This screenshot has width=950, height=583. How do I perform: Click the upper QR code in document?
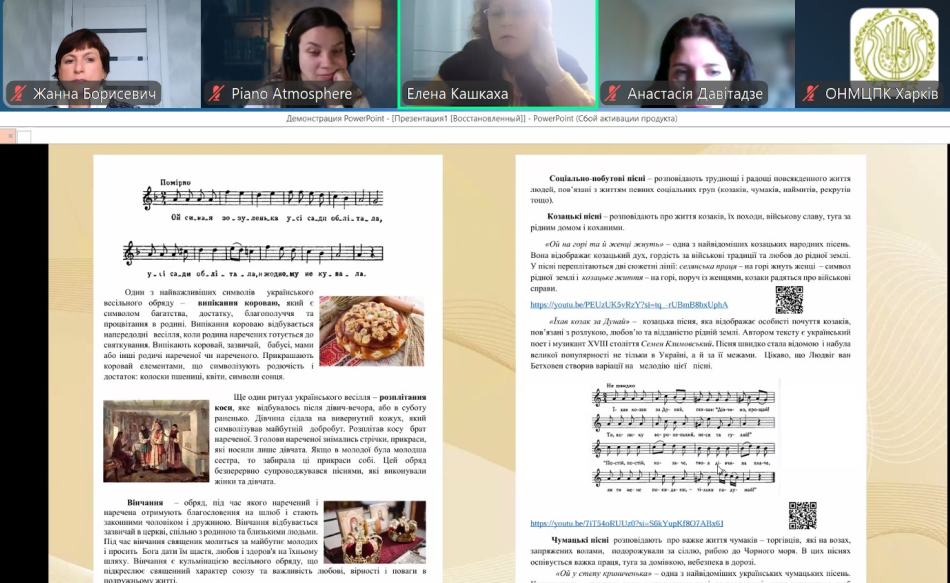pyautogui.click(x=789, y=299)
